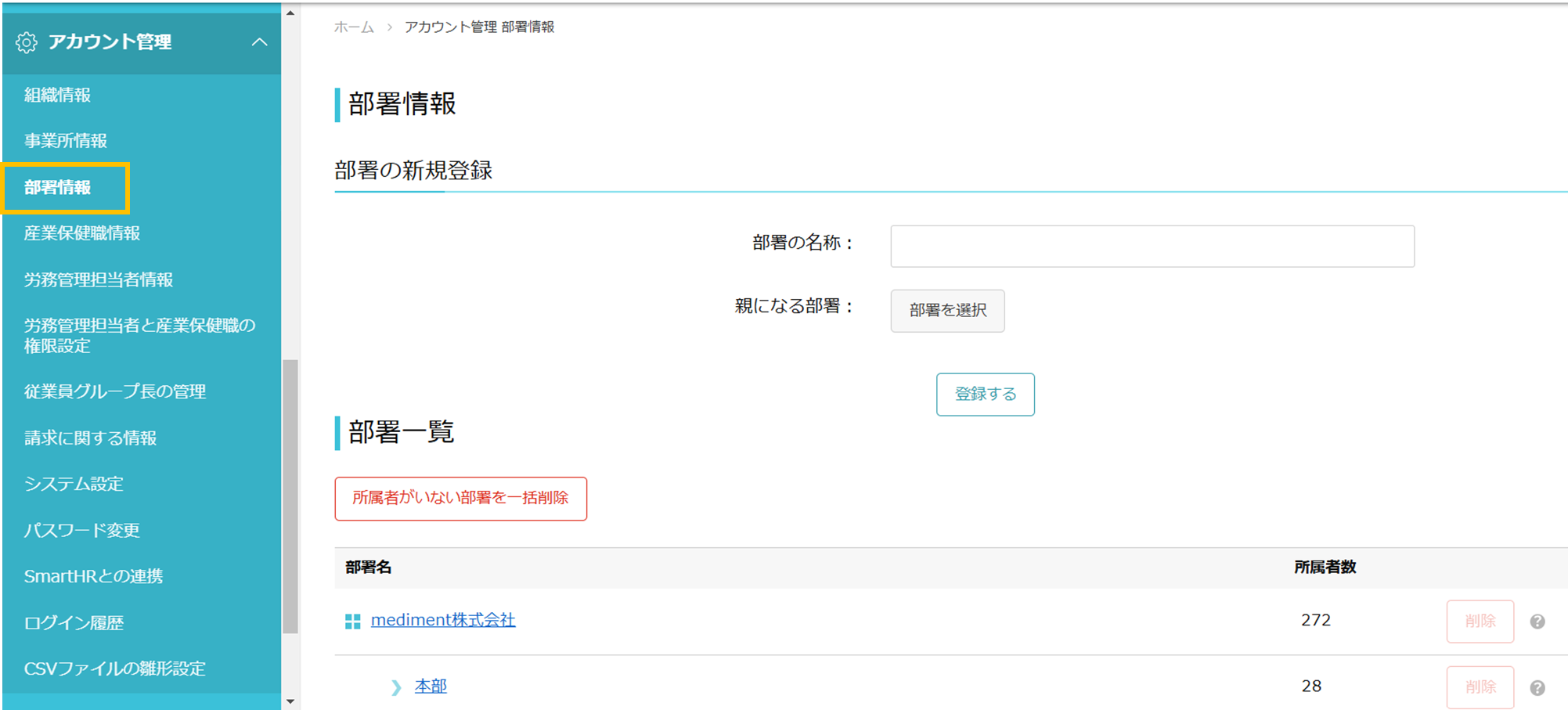Viewport: 1568px width, 710px height.
Task: Open 請求に関する情報 menu item
Action: 90,438
